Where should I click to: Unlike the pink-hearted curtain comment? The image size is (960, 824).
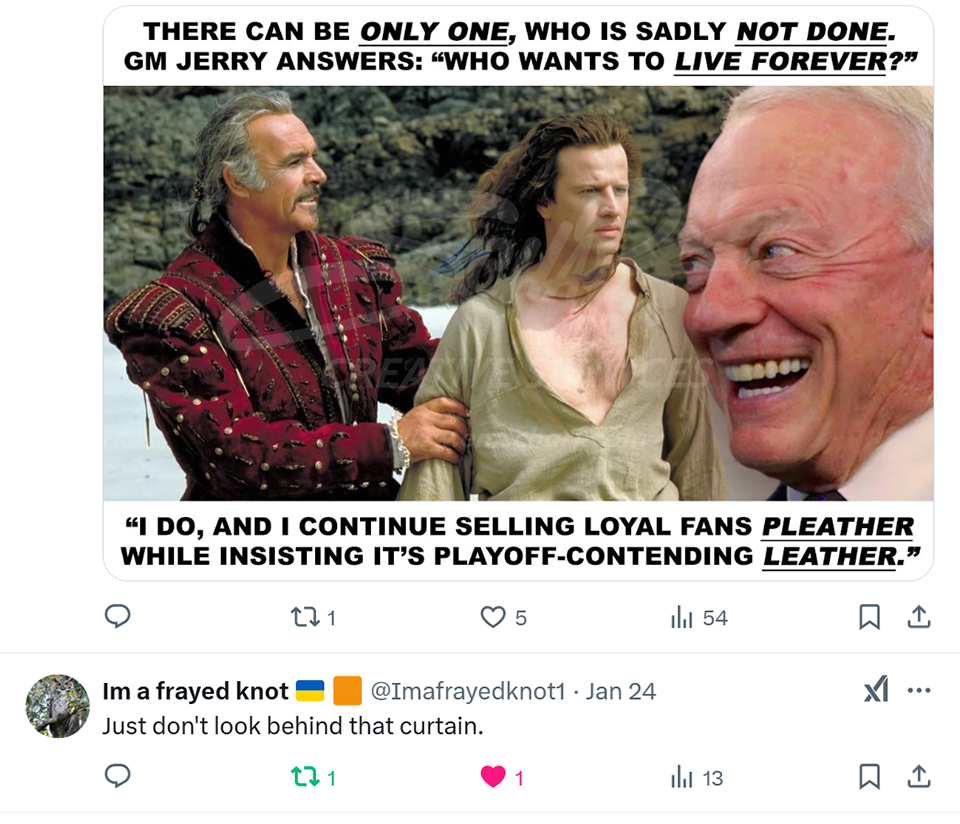point(502,777)
